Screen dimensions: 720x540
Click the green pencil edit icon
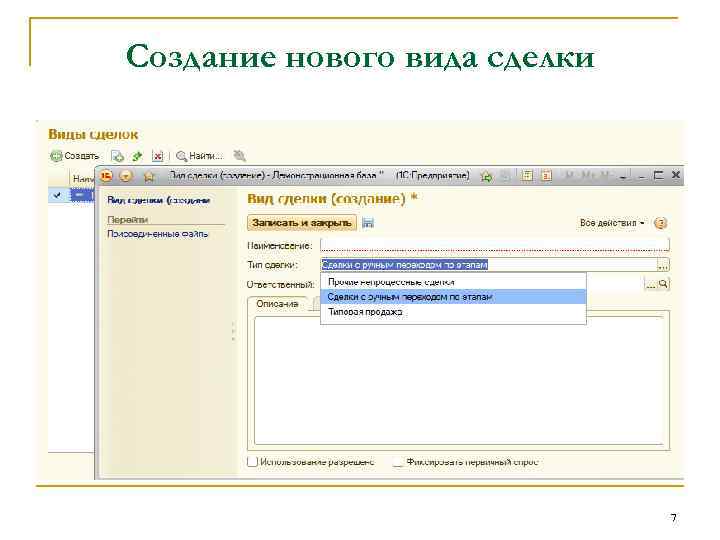(x=137, y=156)
